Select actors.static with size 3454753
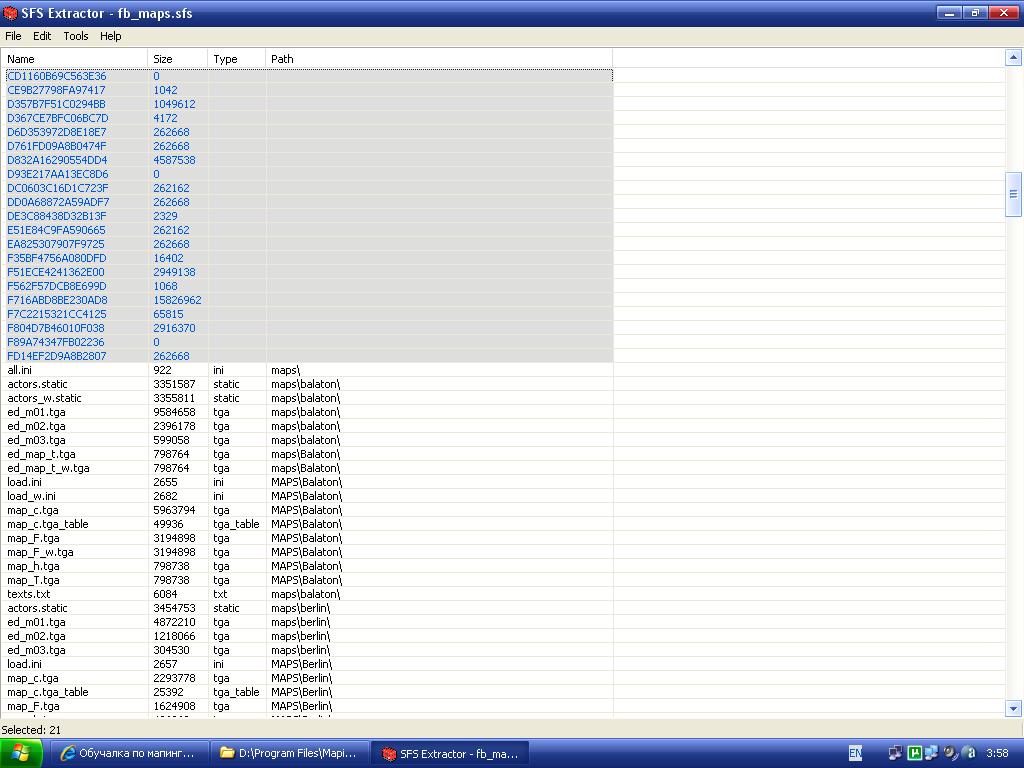This screenshot has height=768, width=1024. click(x=307, y=608)
